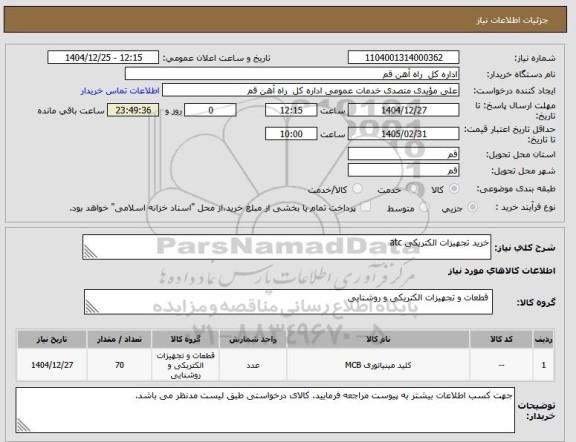The image size is (576, 442).
Task: Toggle the اسناد خزانه اسلامی payment checkbox
Action: (x=366, y=207)
